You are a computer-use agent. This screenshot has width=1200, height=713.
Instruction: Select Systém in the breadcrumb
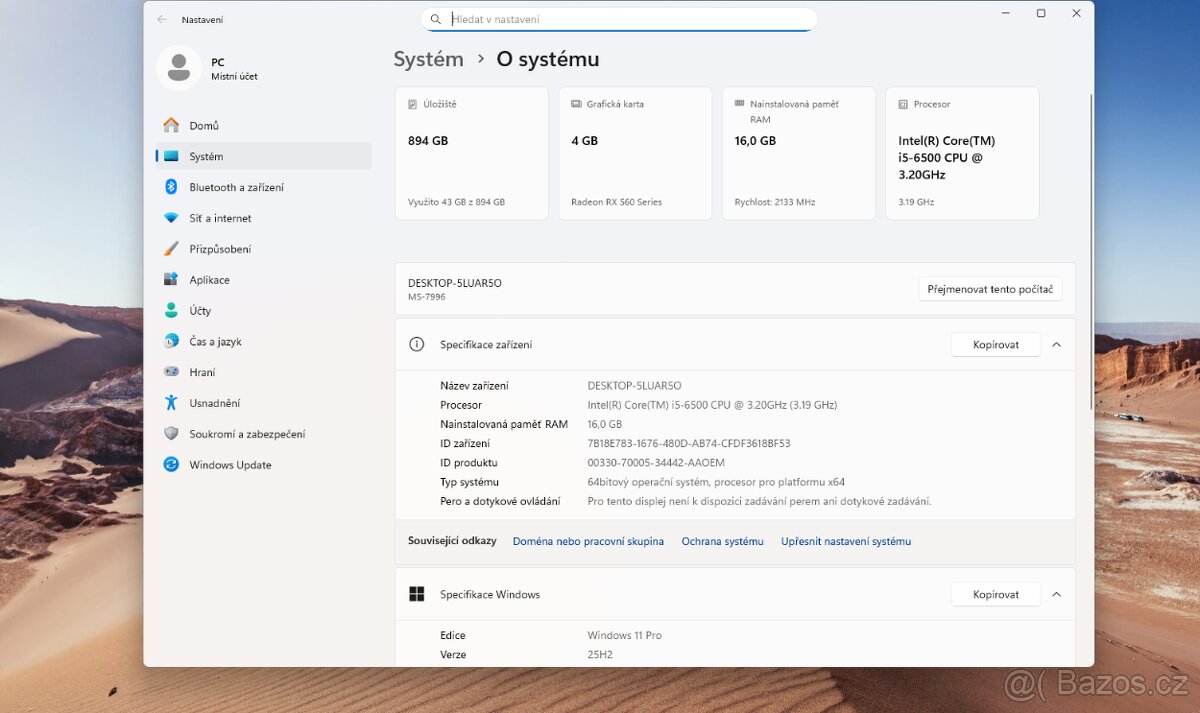pos(428,58)
